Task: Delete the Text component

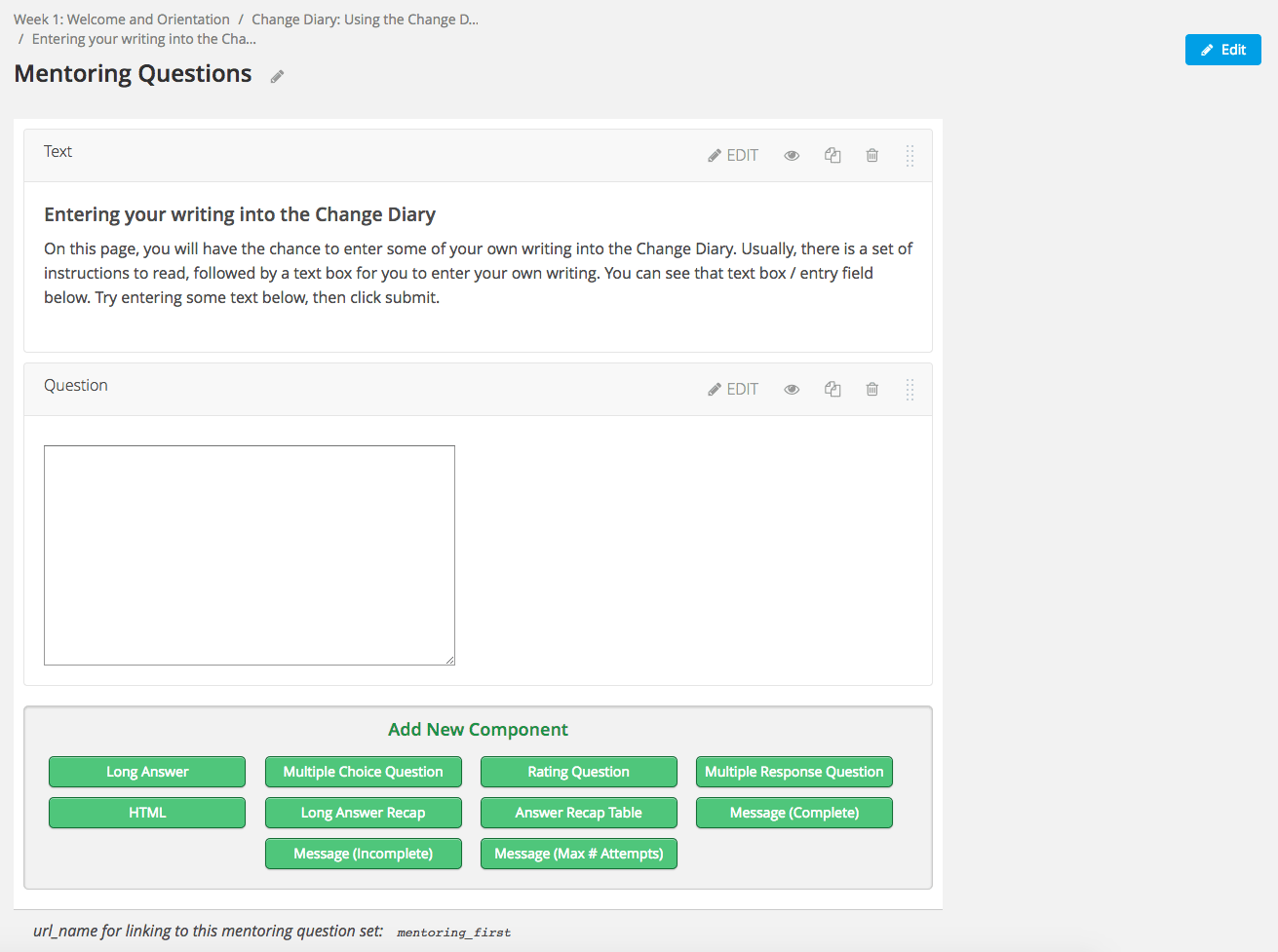Action: 871,155
